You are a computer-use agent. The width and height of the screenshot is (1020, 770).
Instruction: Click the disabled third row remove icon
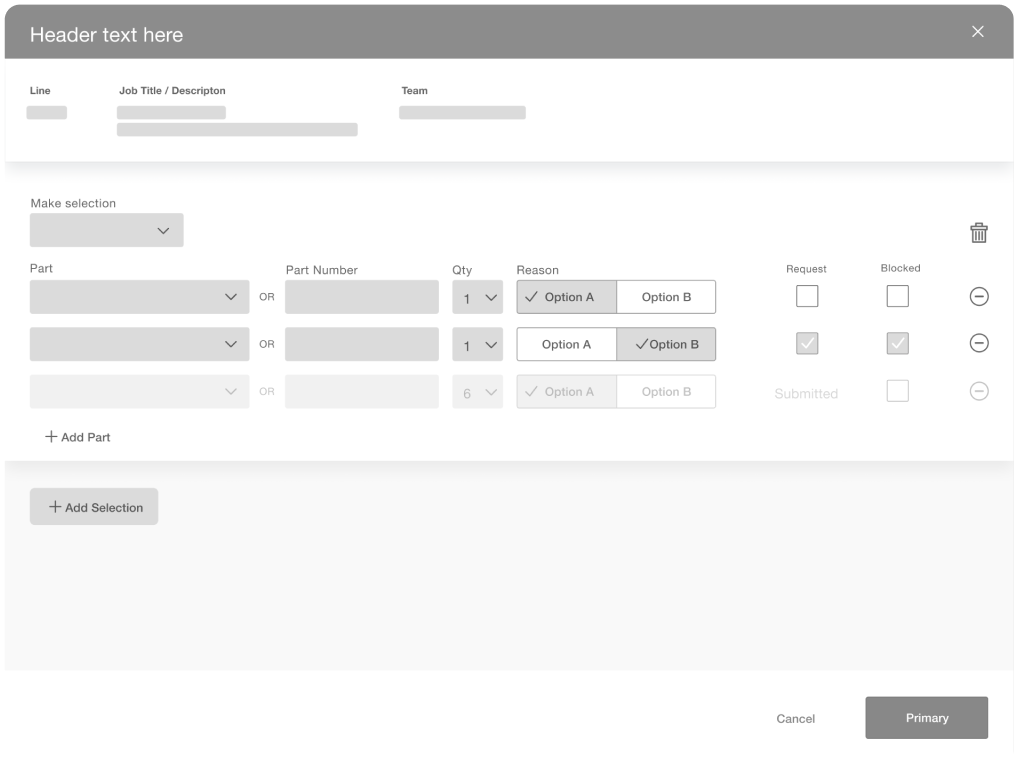click(x=979, y=391)
